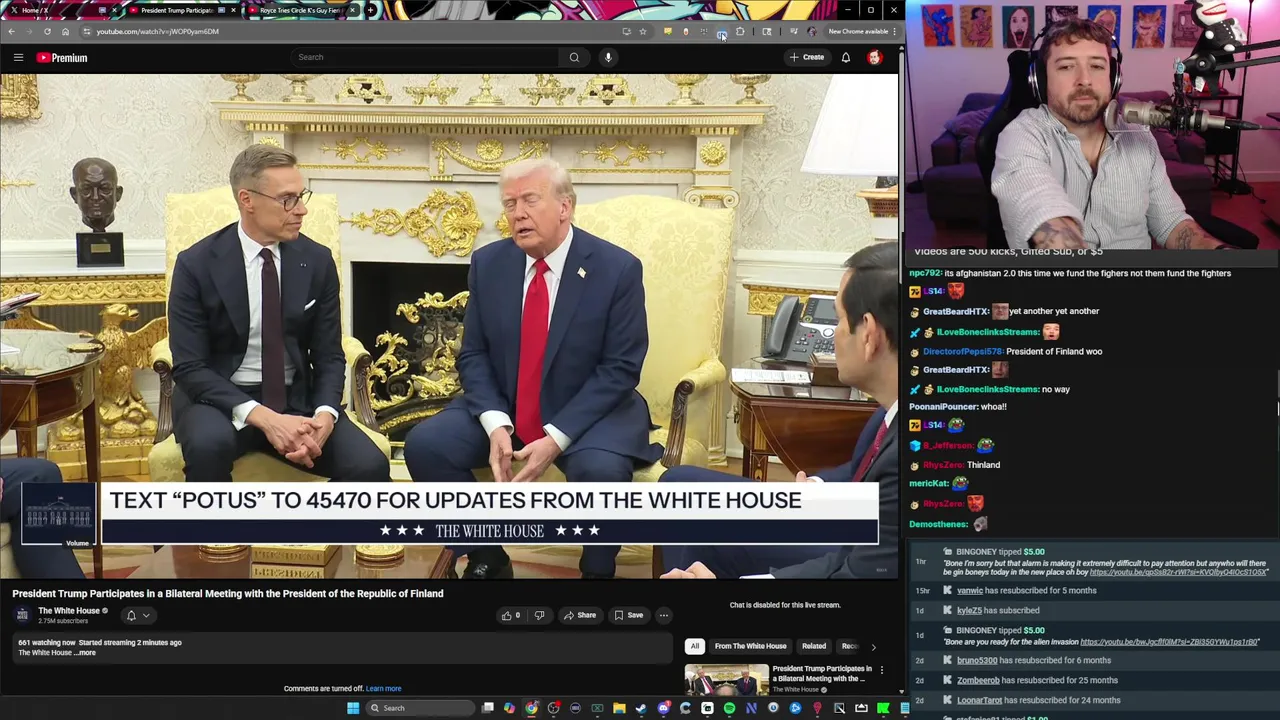Open Discord from taskbar
Screen dimensions: 1280x720
pyautogui.click(x=664, y=708)
